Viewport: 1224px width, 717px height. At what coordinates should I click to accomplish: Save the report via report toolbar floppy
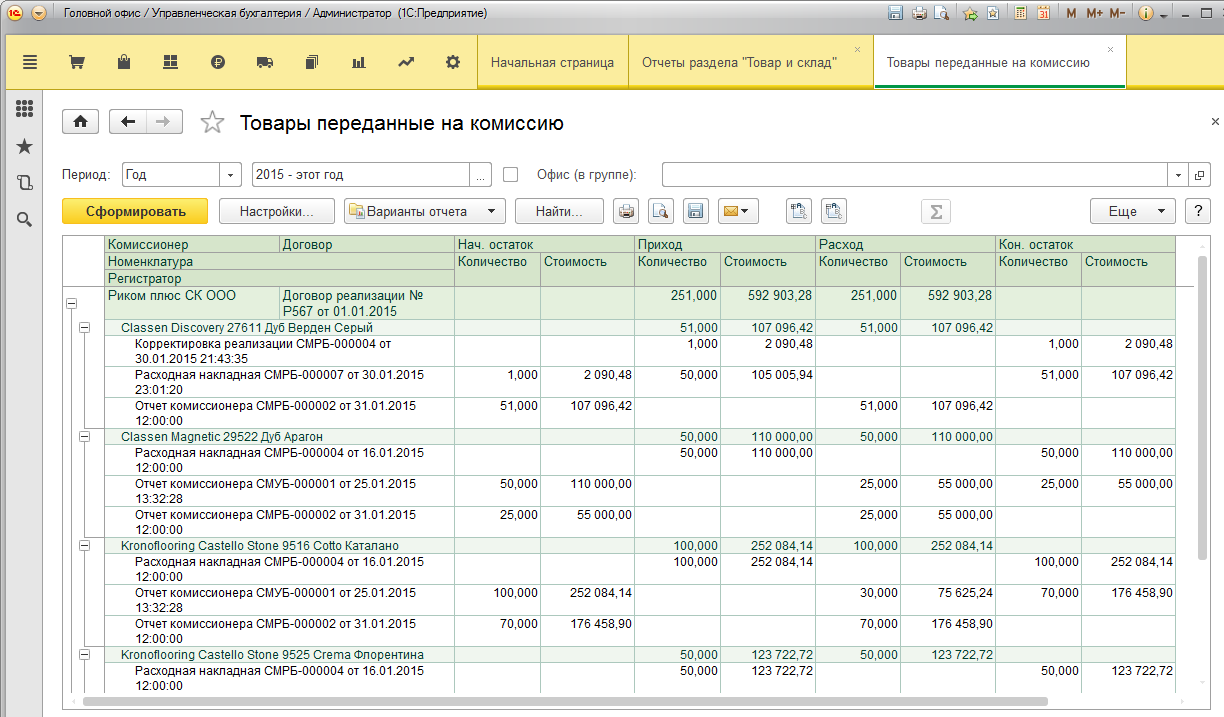[695, 211]
